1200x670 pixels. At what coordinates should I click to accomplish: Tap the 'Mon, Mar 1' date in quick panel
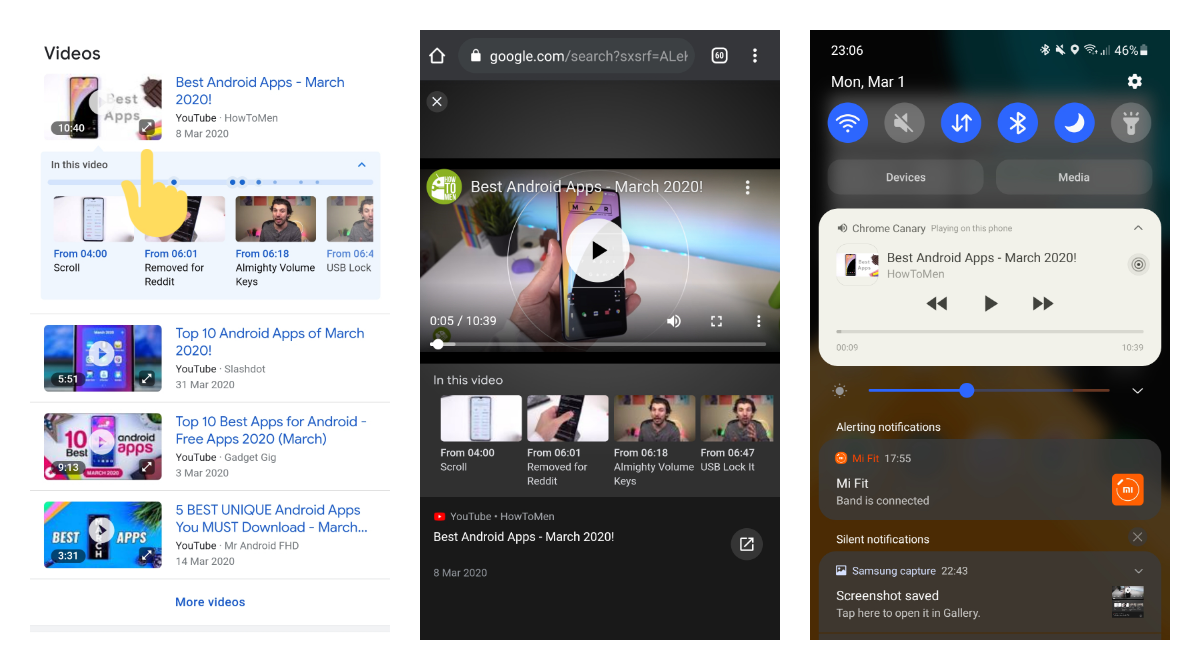868,82
